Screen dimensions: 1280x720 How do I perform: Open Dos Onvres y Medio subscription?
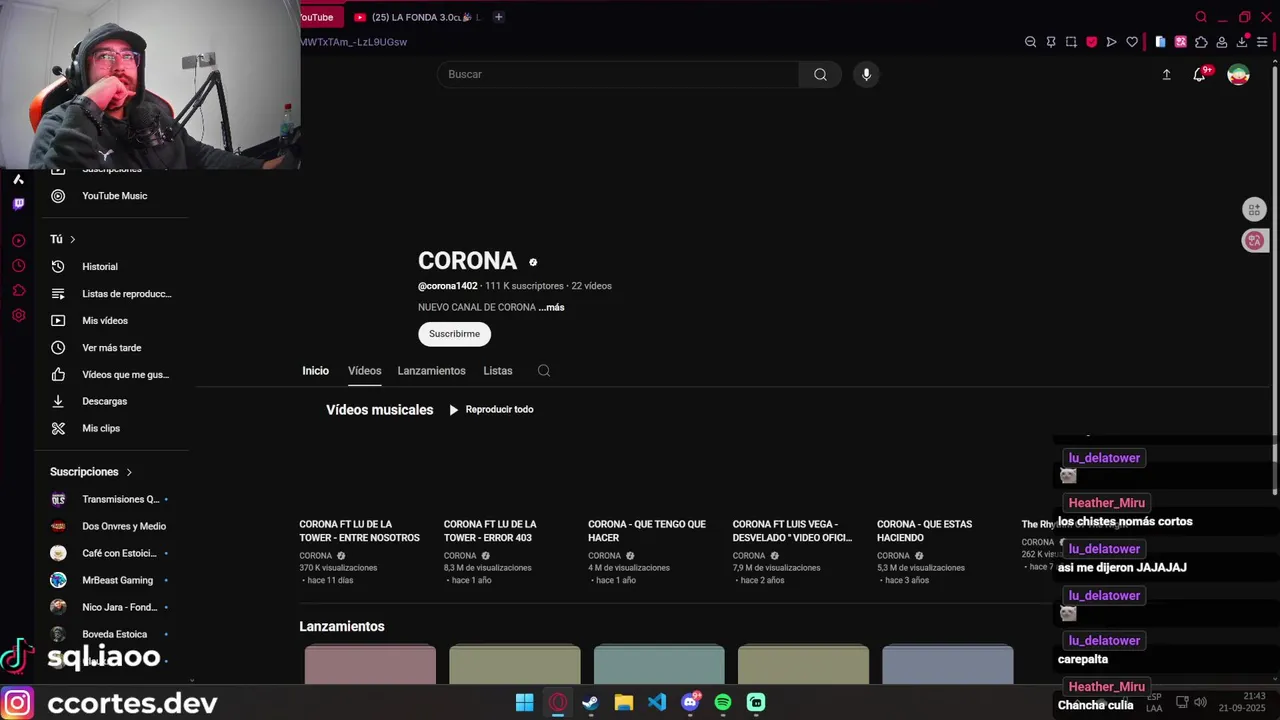pos(112,526)
